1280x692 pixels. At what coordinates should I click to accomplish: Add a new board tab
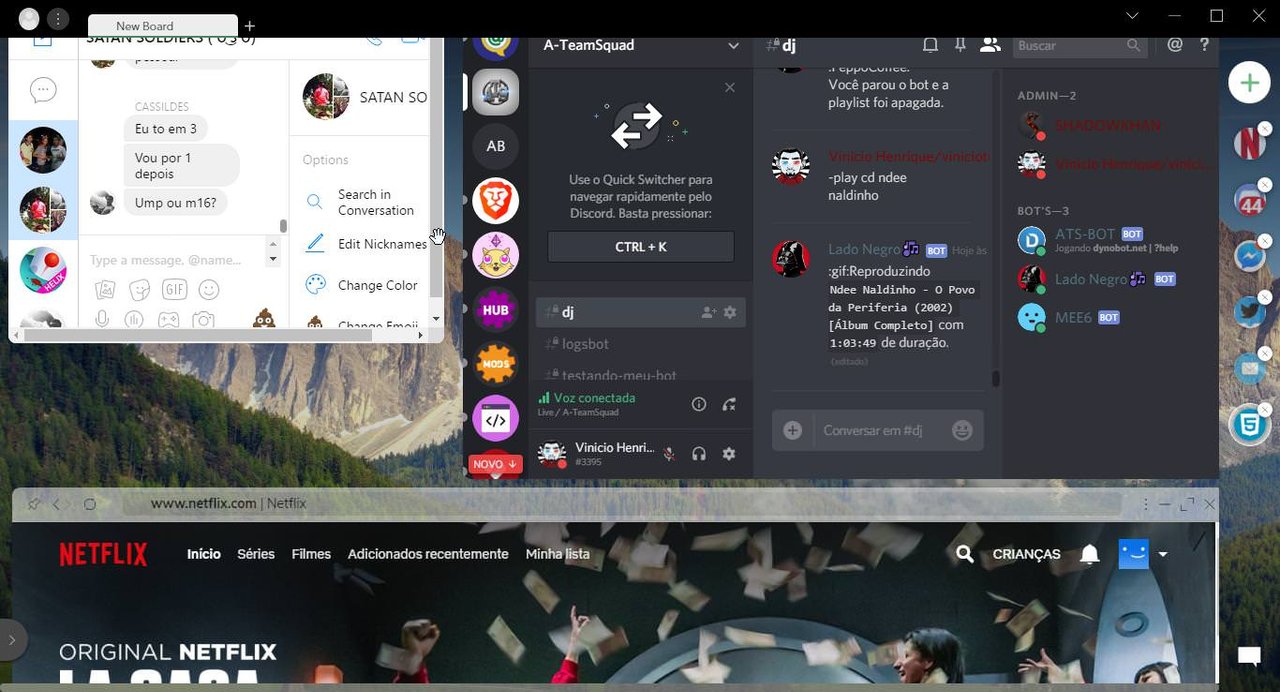pos(250,26)
